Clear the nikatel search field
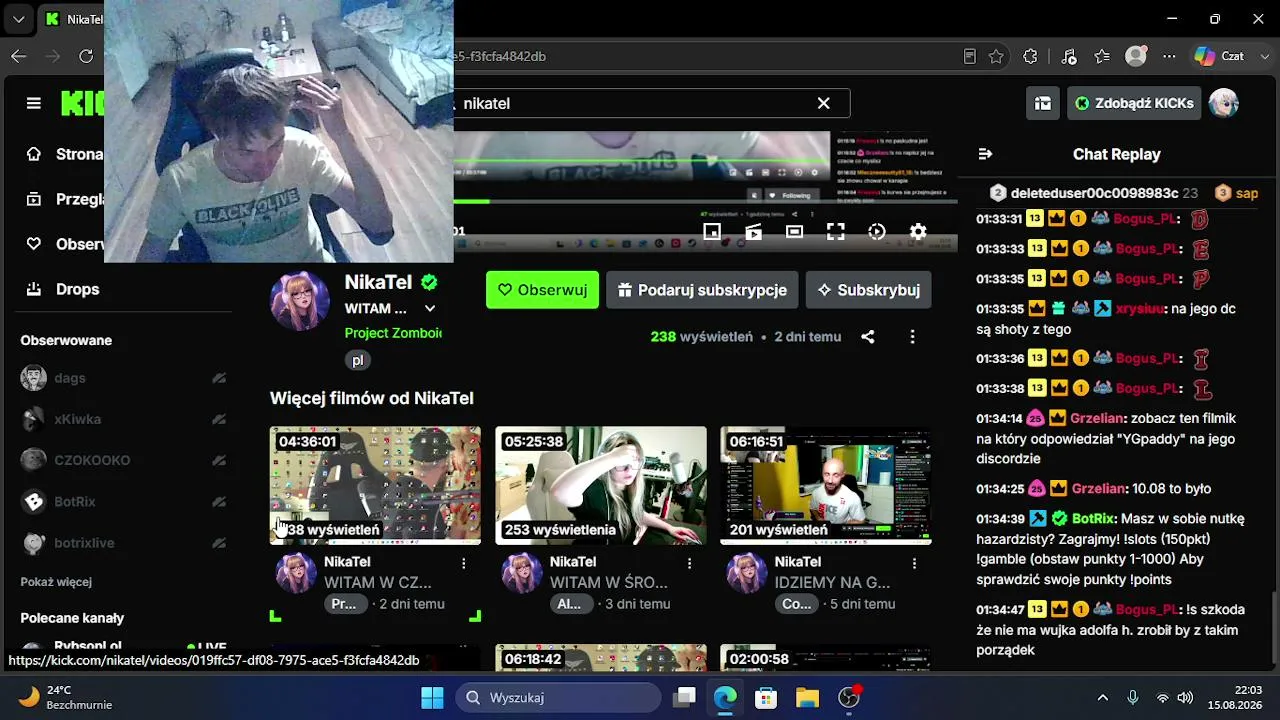Screen dimensions: 1280x720 click(823, 103)
